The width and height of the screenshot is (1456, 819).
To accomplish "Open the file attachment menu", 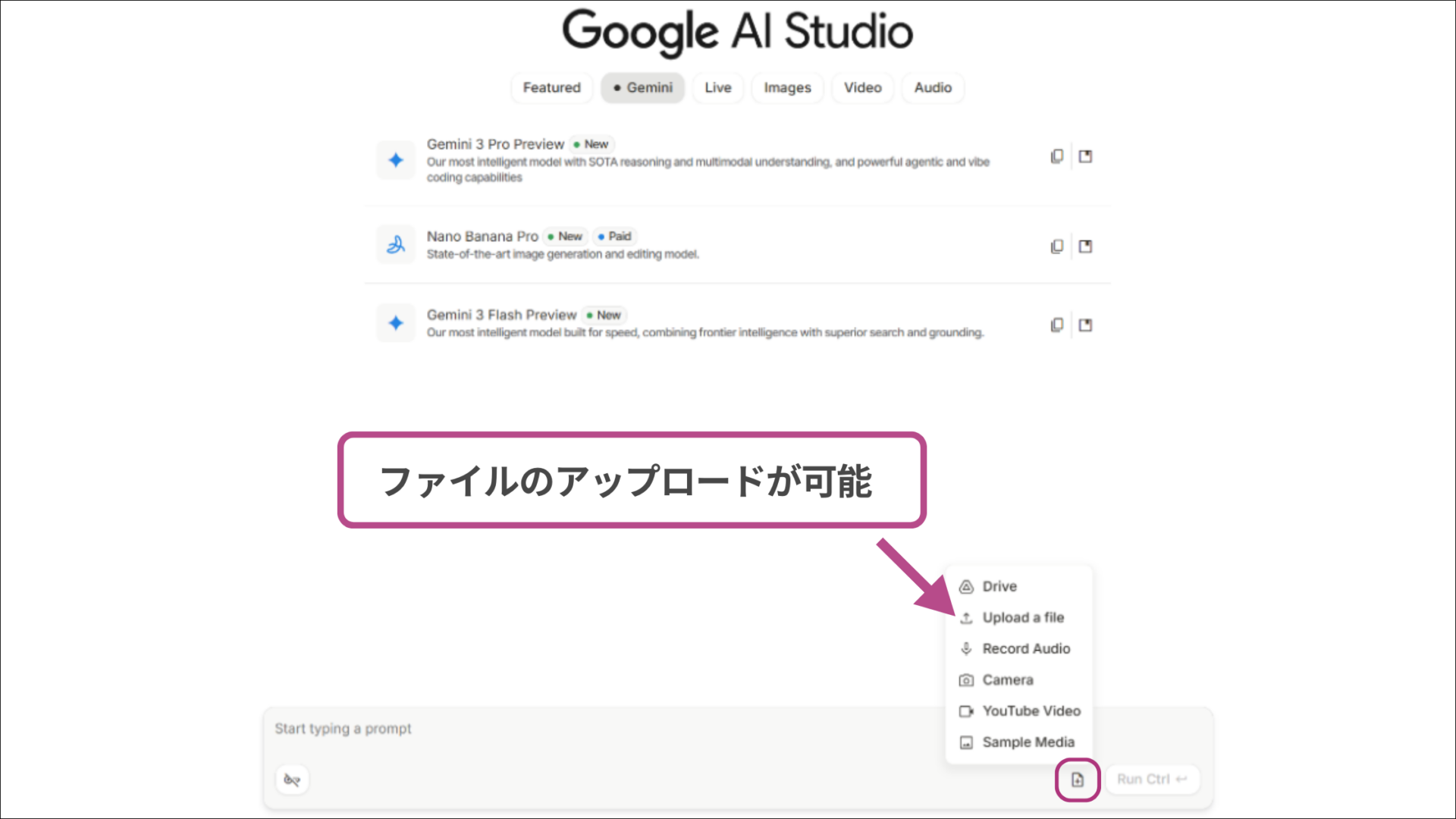I will [x=1077, y=779].
